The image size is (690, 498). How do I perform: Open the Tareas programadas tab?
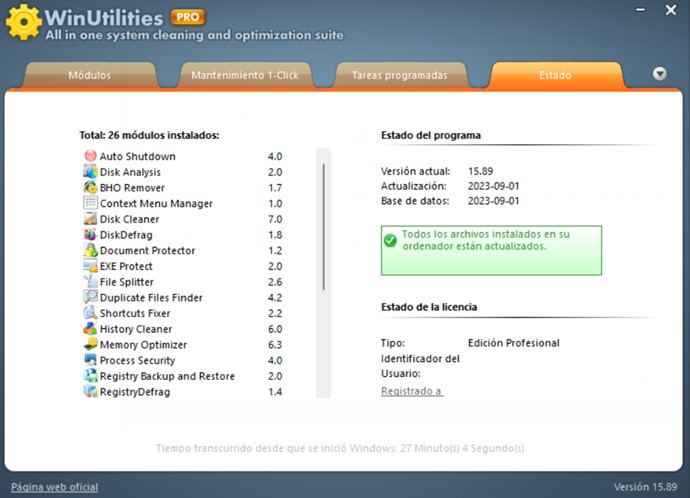[x=400, y=75]
